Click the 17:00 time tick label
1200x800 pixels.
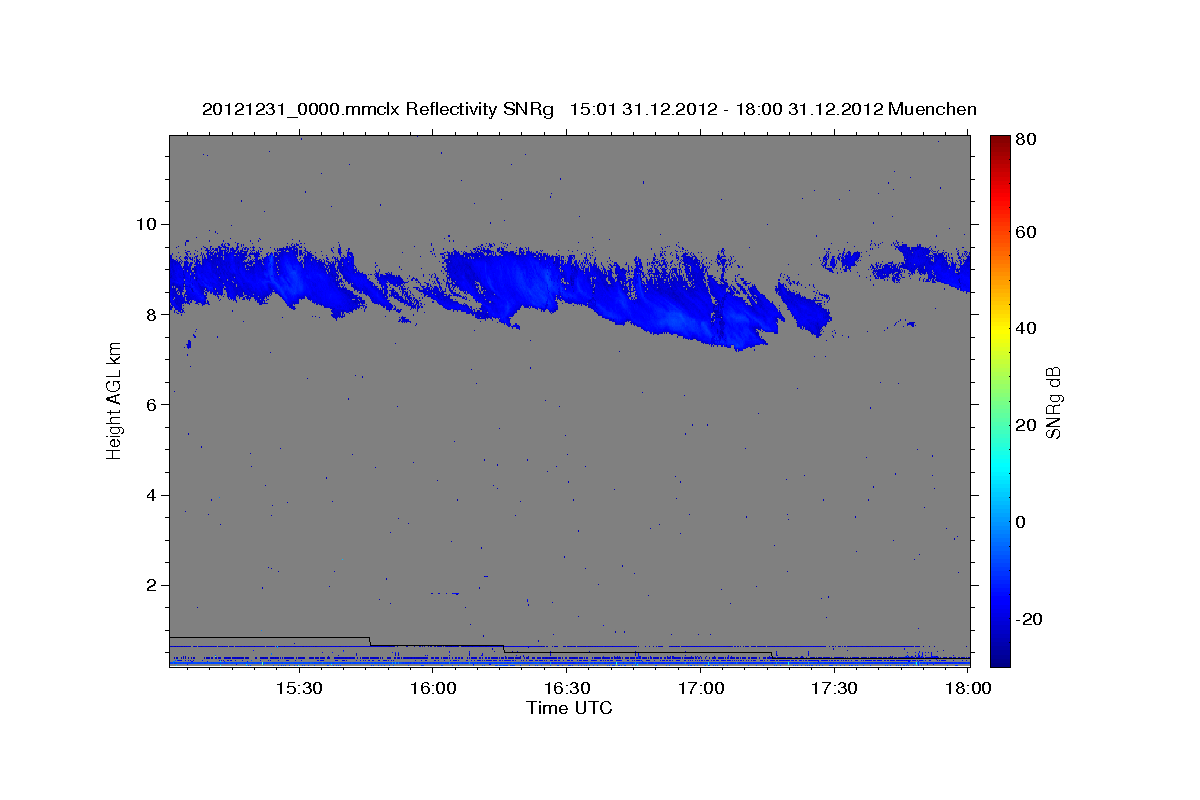click(700, 689)
